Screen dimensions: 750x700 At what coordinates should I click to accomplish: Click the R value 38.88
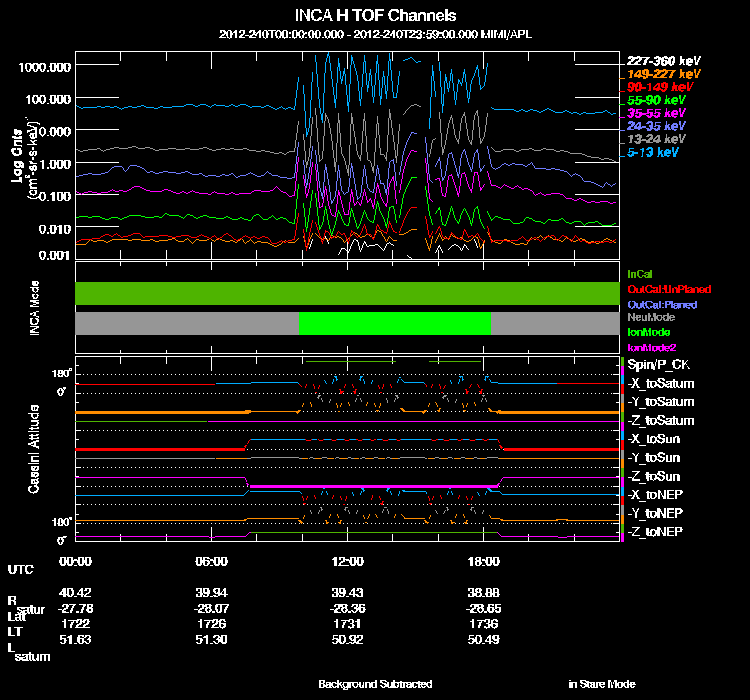[x=484, y=592]
